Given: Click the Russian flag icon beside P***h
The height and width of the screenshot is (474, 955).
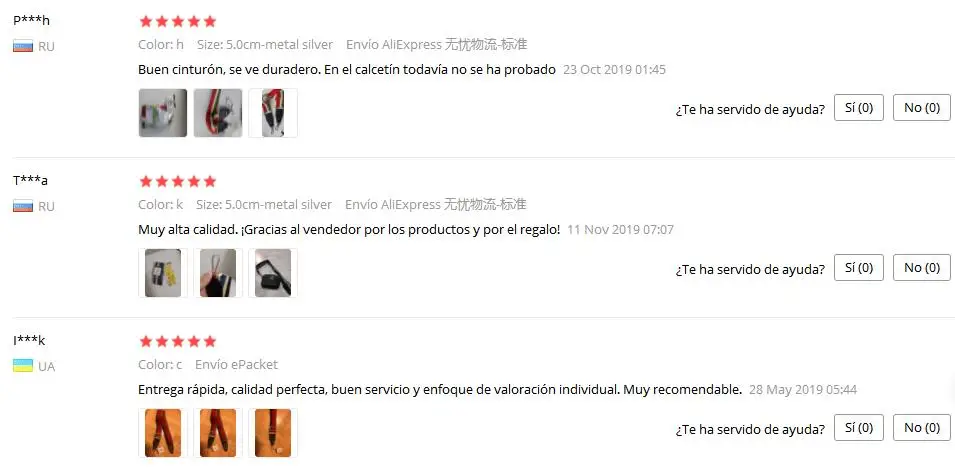Looking at the screenshot, I should [23, 46].
